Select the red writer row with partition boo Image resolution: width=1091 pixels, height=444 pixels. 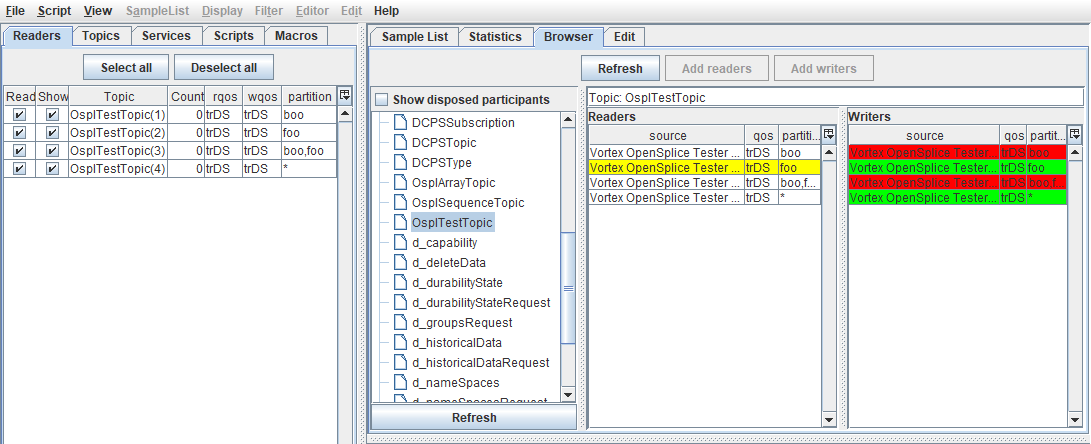(x=957, y=152)
